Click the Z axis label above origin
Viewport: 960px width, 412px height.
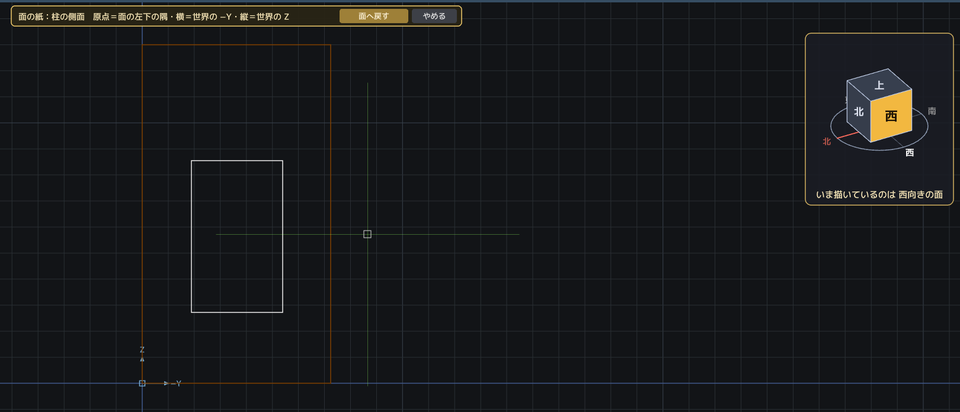coord(142,350)
